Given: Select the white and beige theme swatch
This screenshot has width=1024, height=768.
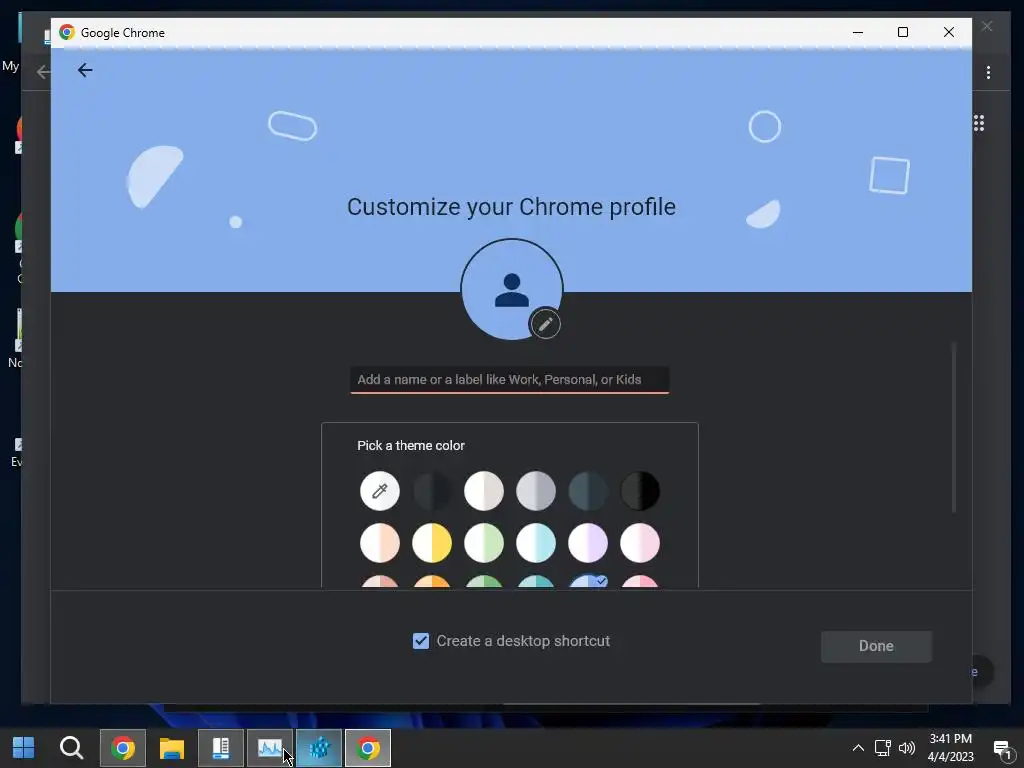Looking at the screenshot, I should [484, 490].
